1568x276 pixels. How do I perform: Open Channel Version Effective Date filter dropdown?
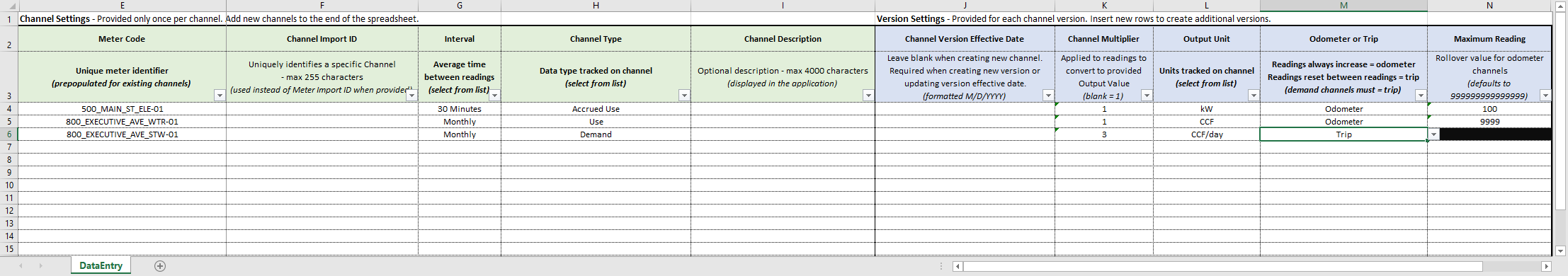pyautogui.click(x=1048, y=96)
